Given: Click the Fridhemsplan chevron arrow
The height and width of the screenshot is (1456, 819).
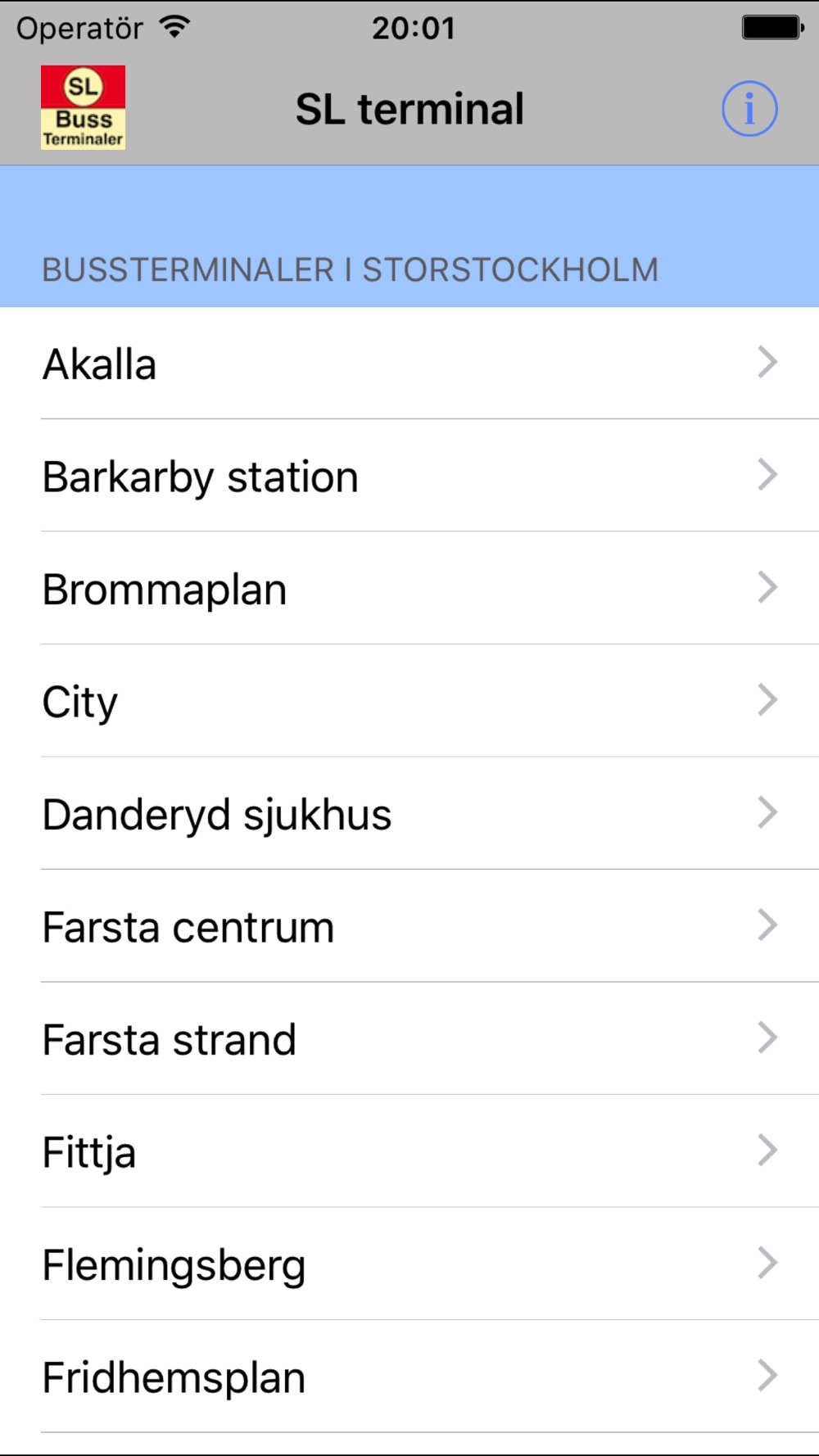Looking at the screenshot, I should (767, 1376).
